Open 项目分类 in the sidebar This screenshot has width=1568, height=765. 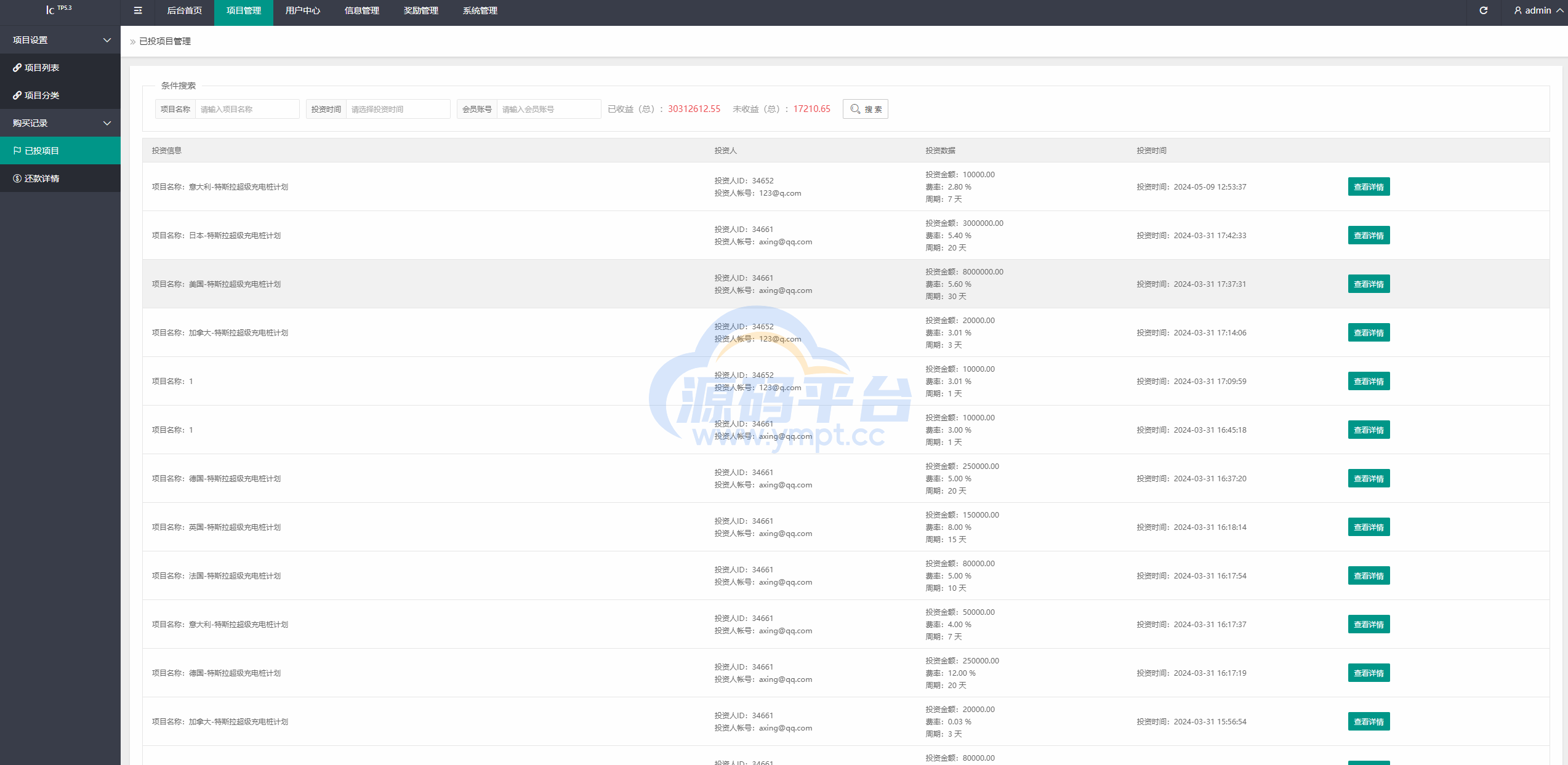click(60, 95)
